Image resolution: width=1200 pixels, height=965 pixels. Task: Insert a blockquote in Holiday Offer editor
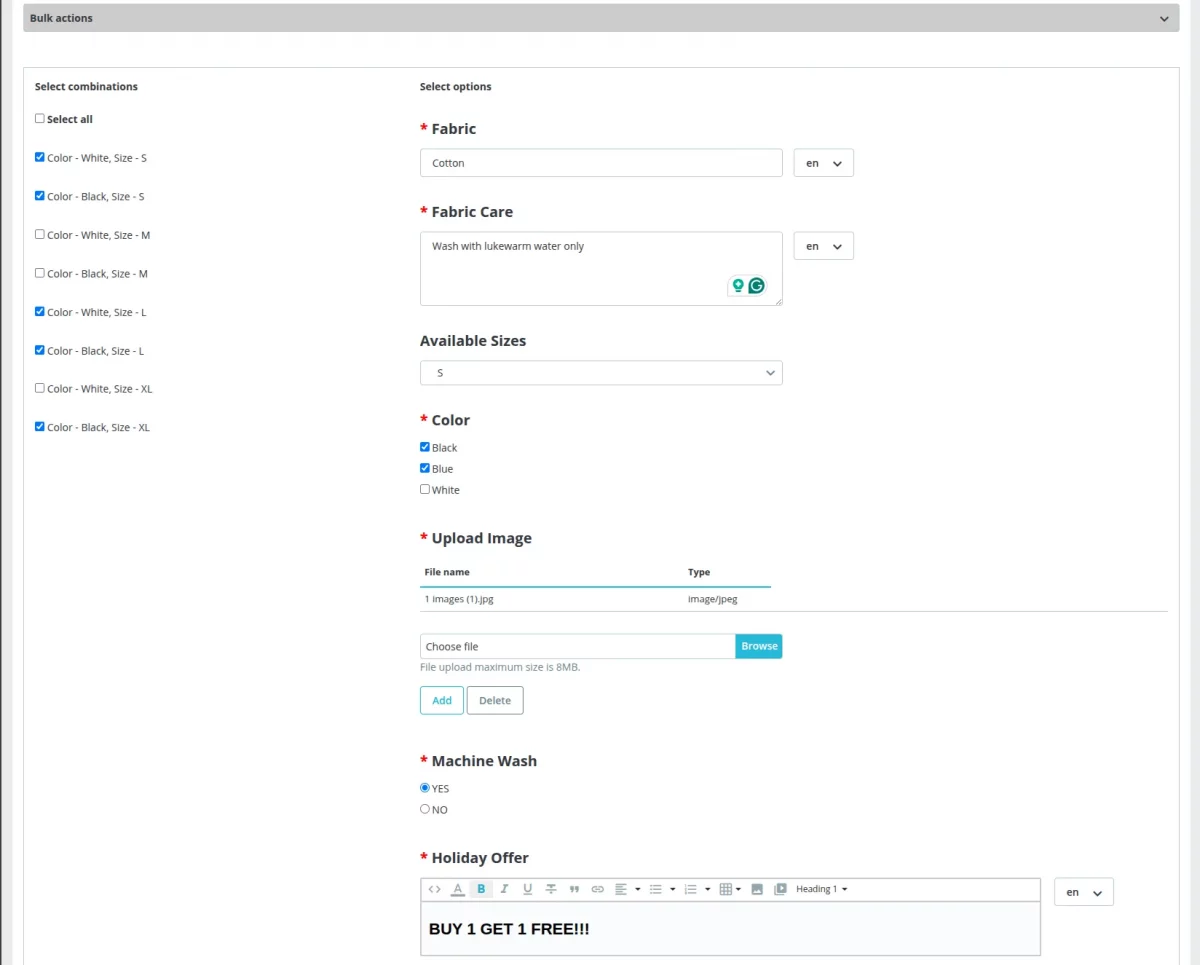(574, 888)
